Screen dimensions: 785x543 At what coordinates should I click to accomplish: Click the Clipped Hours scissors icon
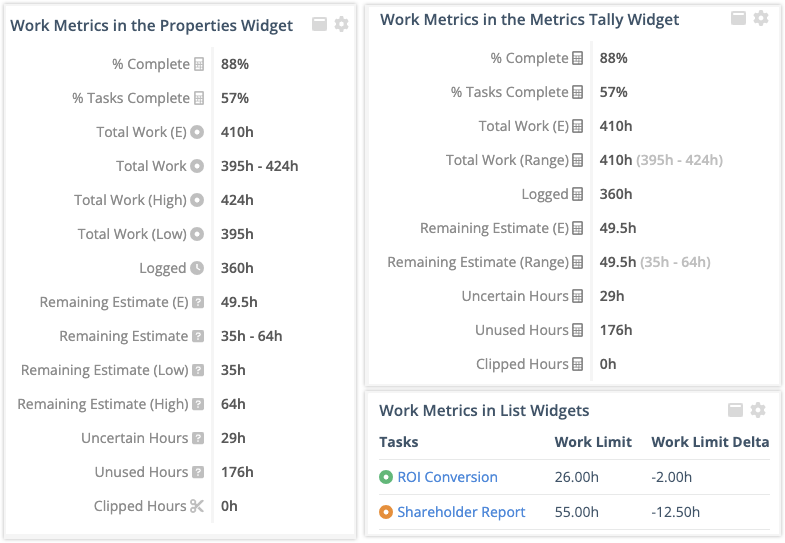(x=197, y=506)
